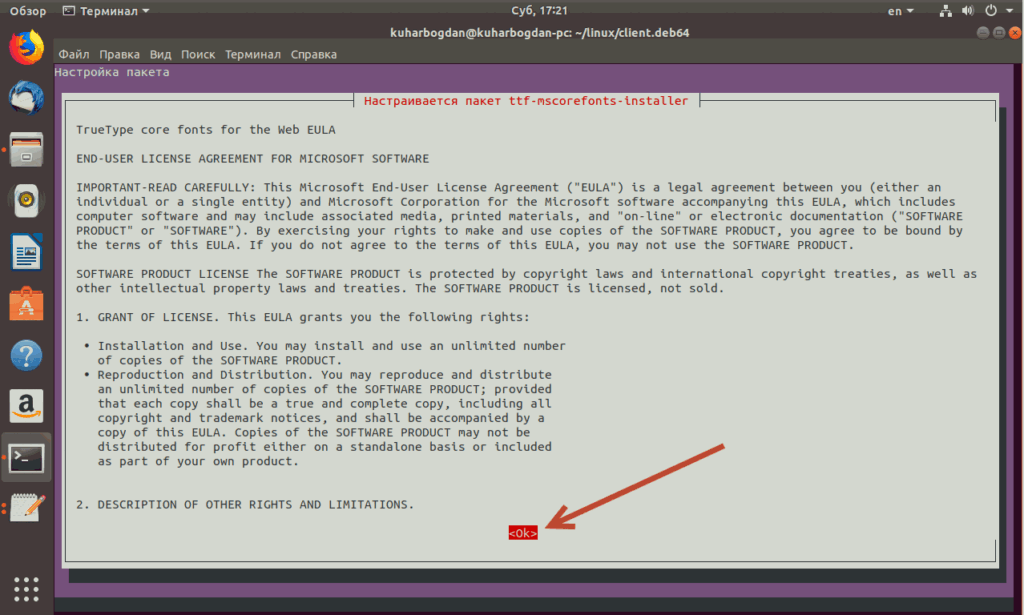This screenshot has width=1024, height=615.
Task: Expand the system menu at the power icon
Action: 995,11
